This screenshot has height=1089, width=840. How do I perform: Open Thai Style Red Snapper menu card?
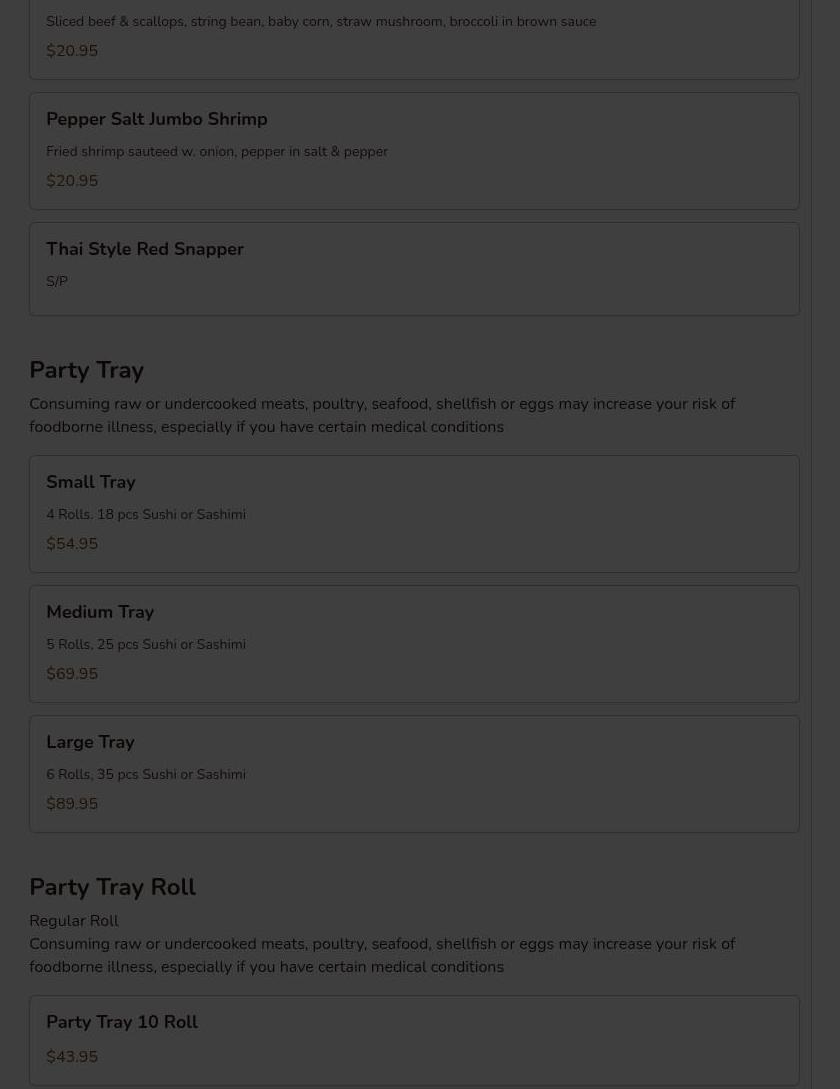click(x=414, y=269)
